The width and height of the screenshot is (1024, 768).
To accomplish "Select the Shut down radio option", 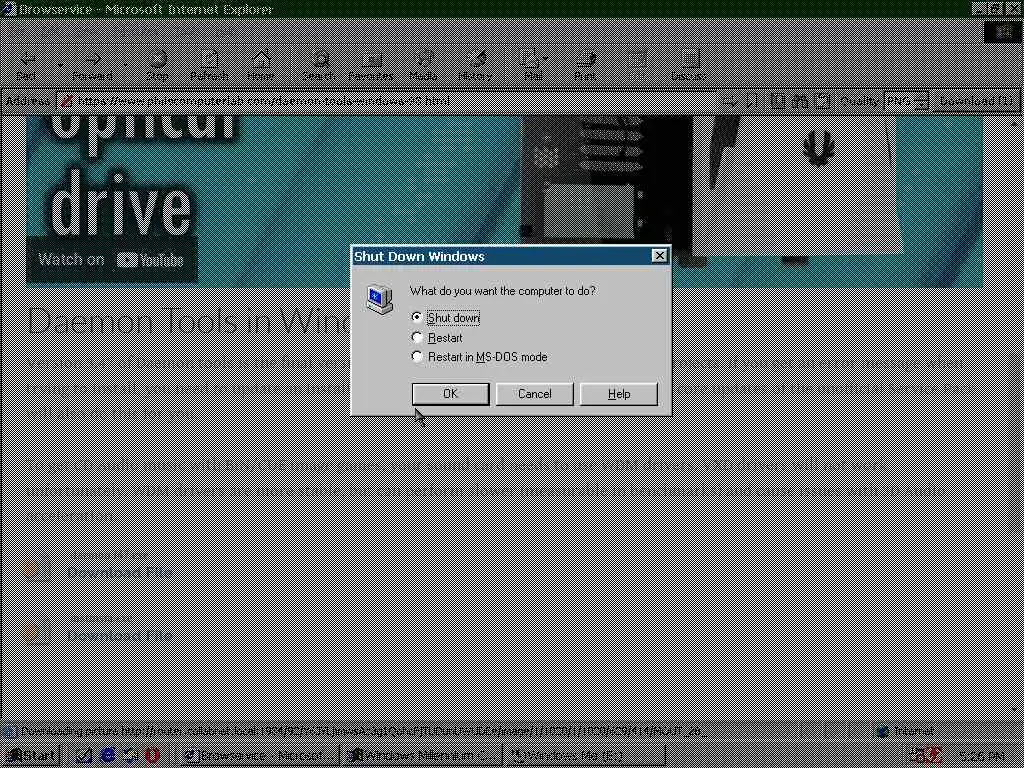I will pos(446,317).
